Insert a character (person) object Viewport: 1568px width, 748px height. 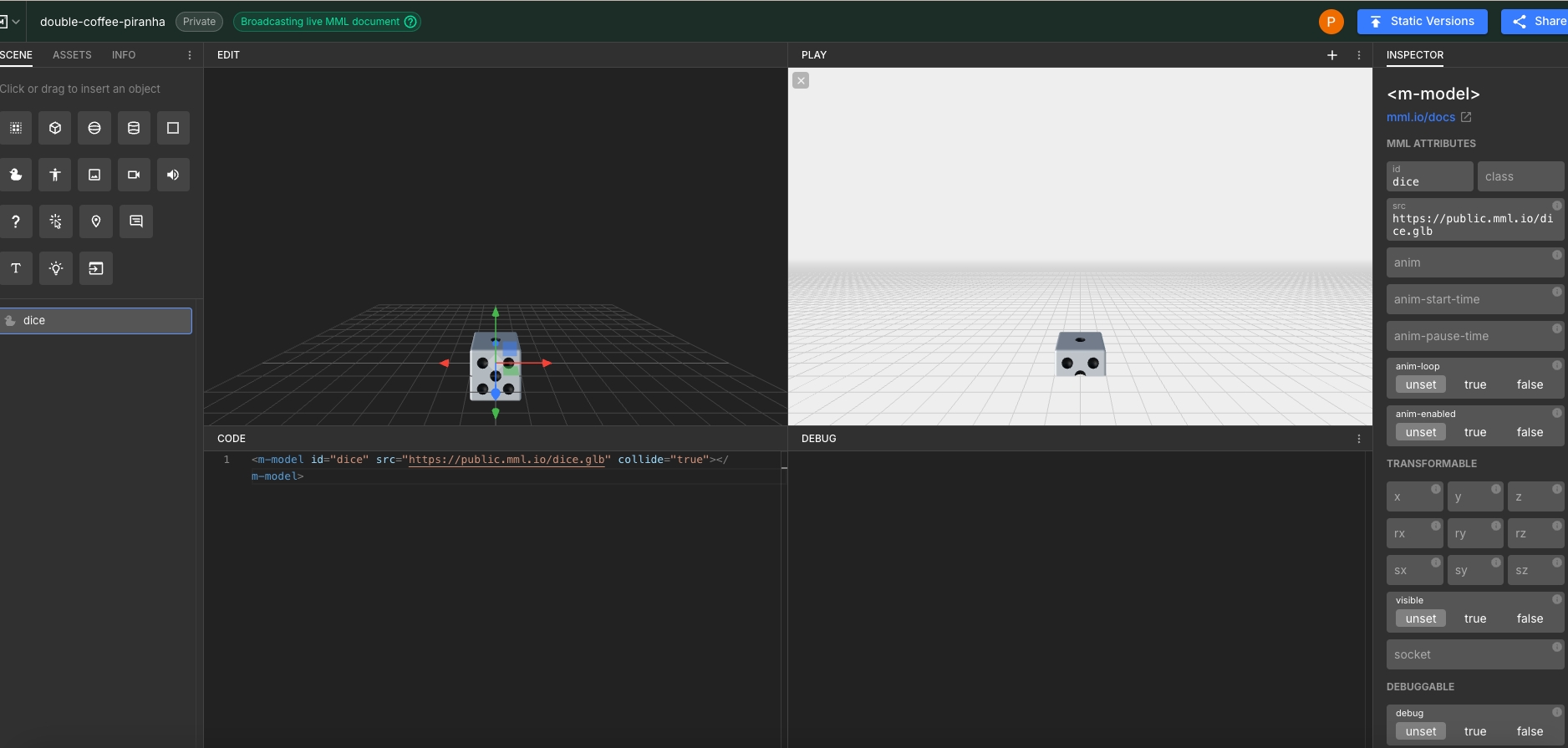point(55,175)
